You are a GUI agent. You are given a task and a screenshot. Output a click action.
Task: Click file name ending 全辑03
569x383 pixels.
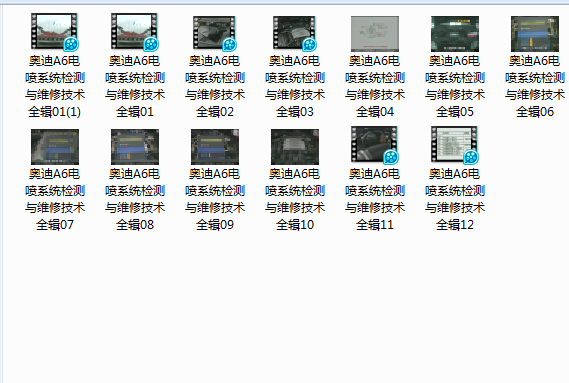pos(295,86)
